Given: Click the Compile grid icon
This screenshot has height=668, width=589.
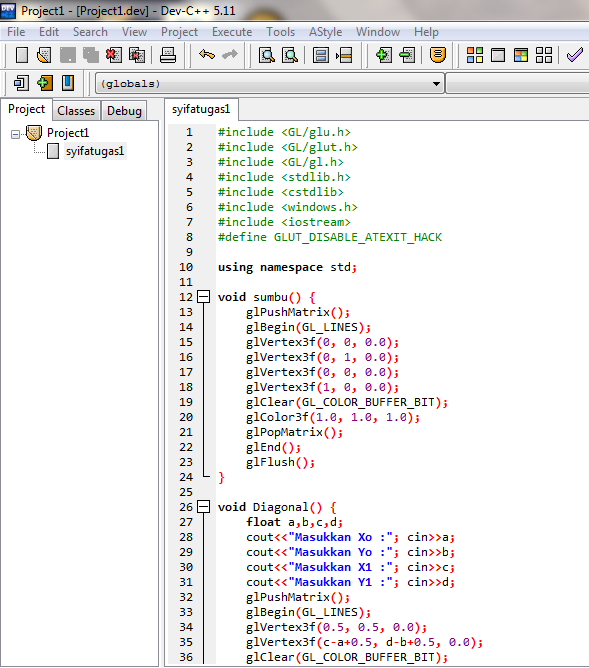Looking at the screenshot, I should (x=475, y=55).
